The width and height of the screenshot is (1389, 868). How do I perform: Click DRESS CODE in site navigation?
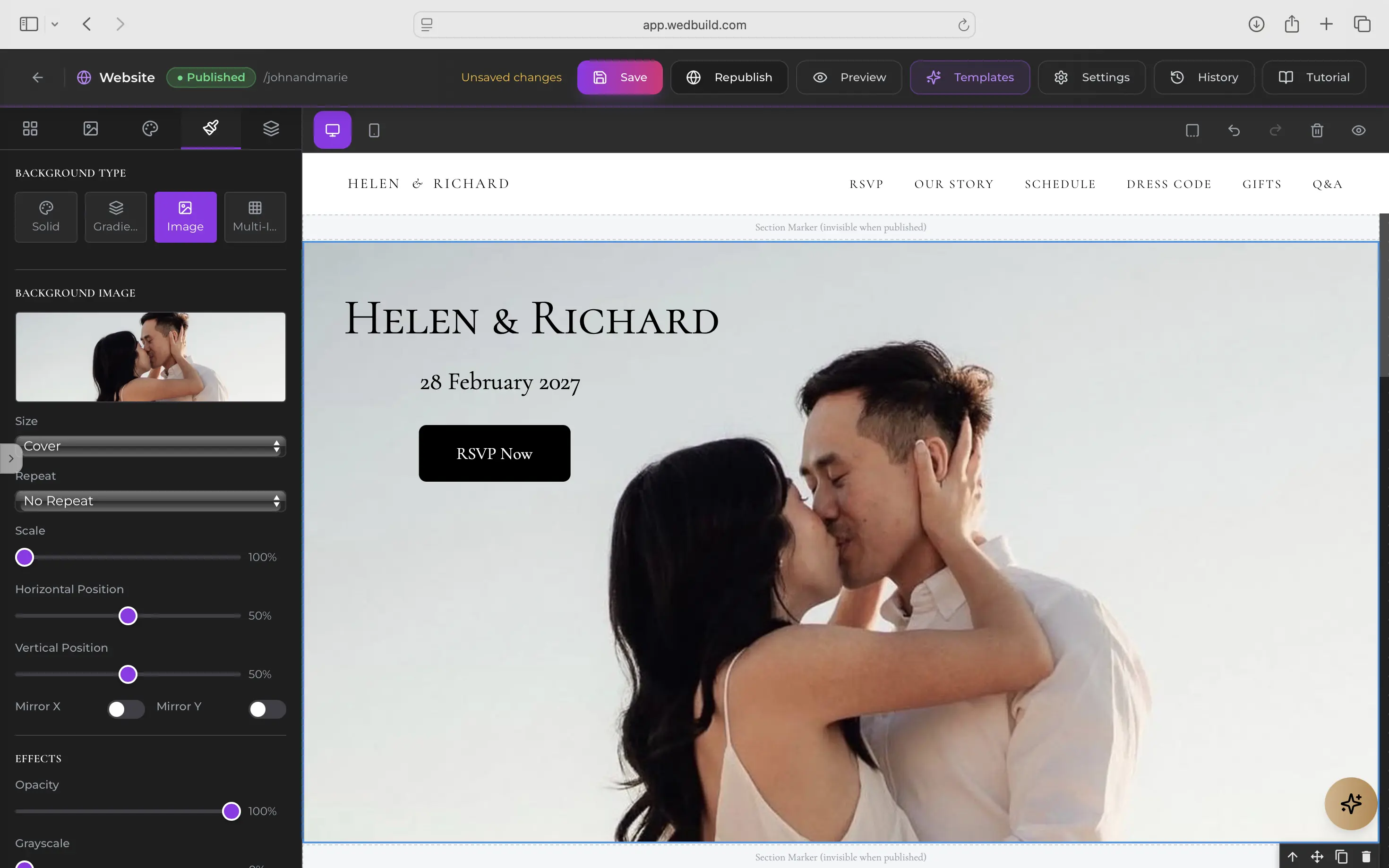(x=1169, y=184)
